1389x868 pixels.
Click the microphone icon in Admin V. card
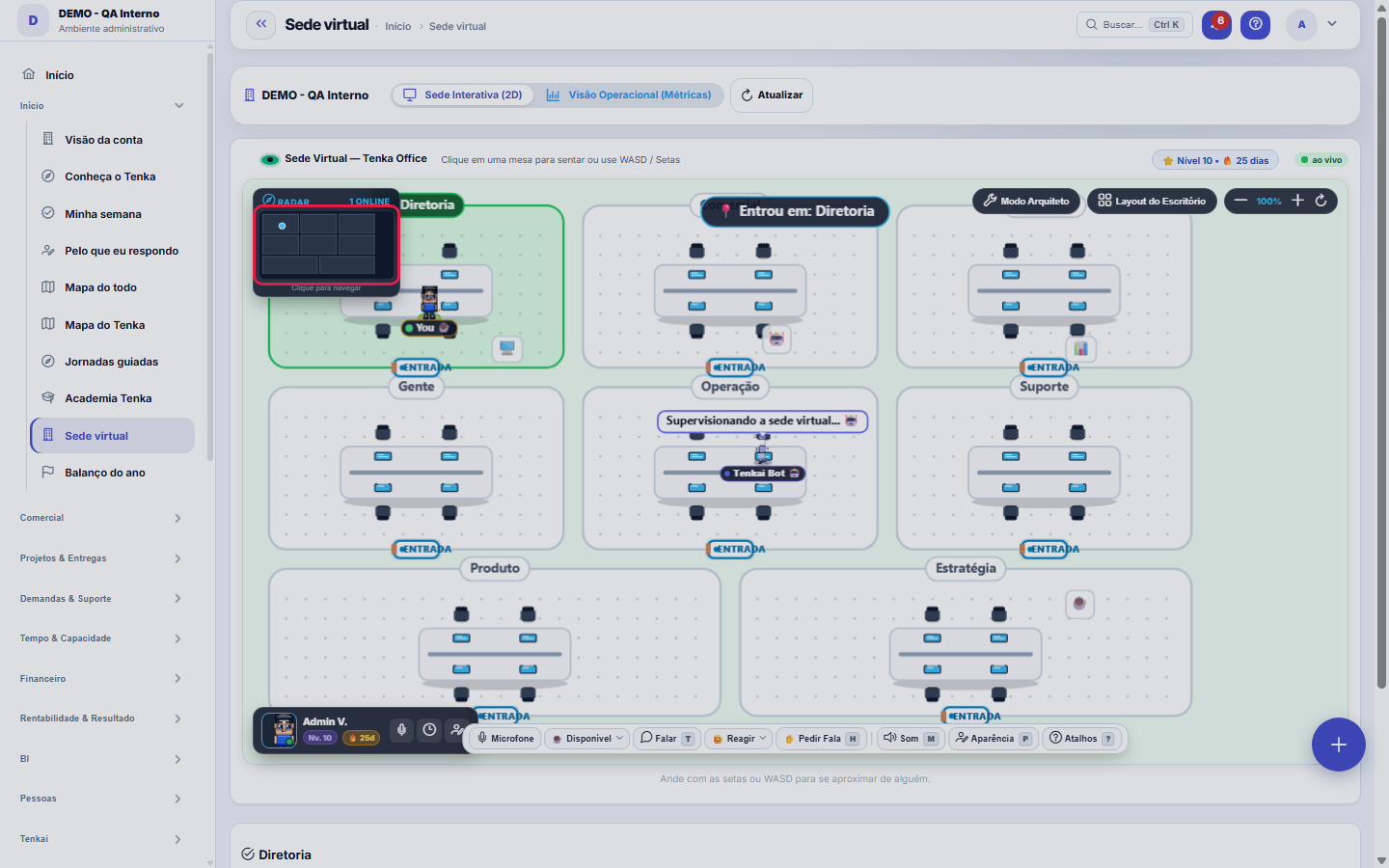(x=402, y=730)
